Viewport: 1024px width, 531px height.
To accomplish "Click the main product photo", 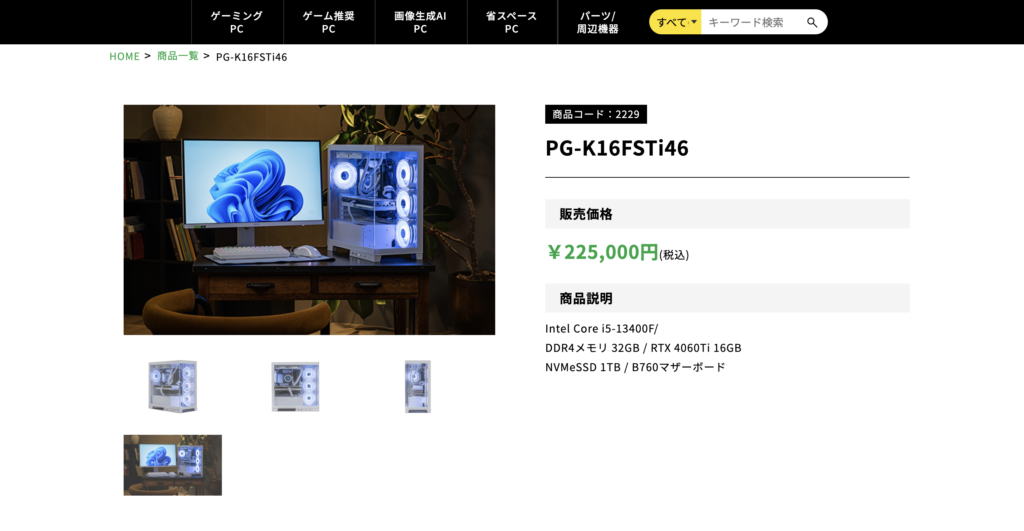I will (x=309, y=219).
